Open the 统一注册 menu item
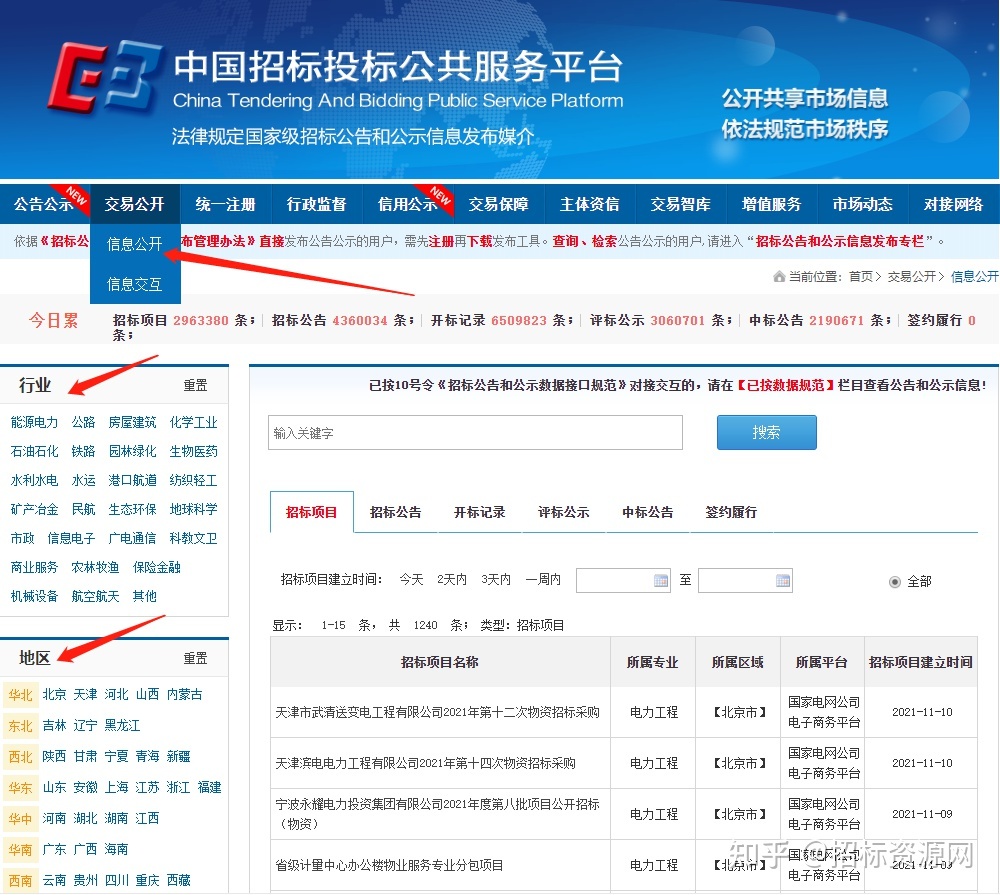 (x=226, y=204)
